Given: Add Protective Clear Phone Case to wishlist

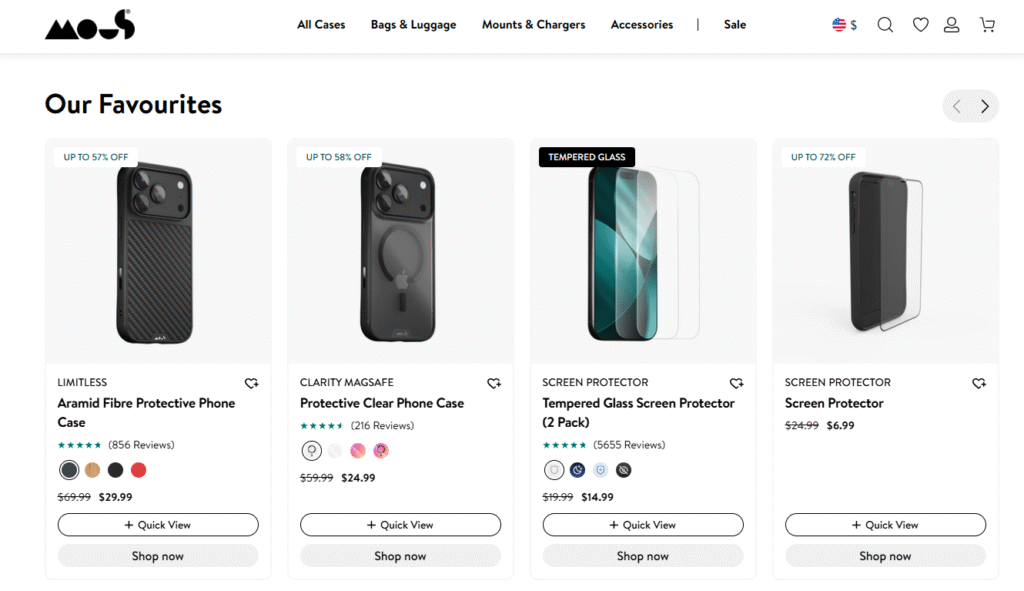Looking at the screenshot, I should tap(494, 383).
